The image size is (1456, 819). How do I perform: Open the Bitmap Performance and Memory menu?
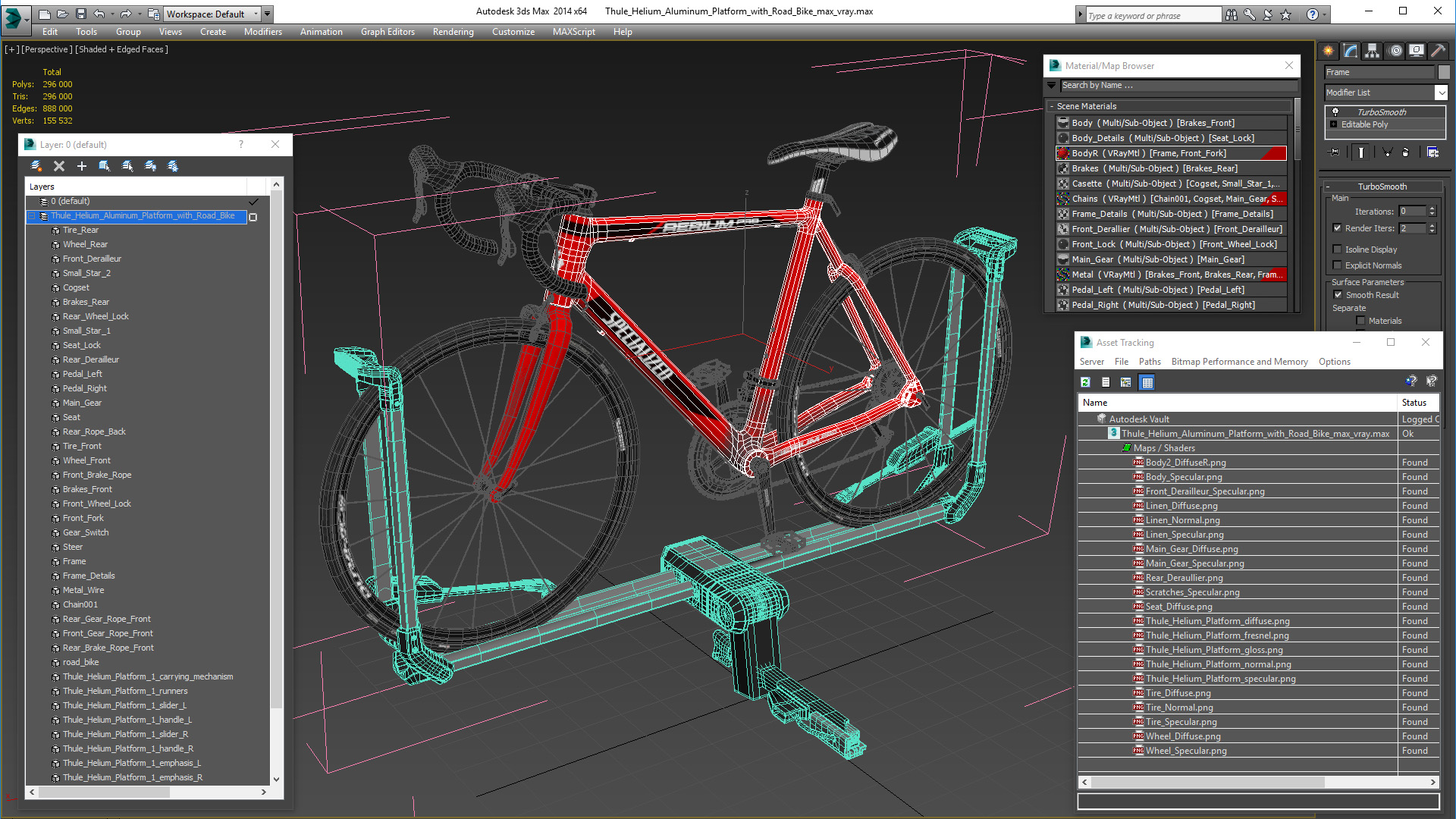pos(1239,362)
